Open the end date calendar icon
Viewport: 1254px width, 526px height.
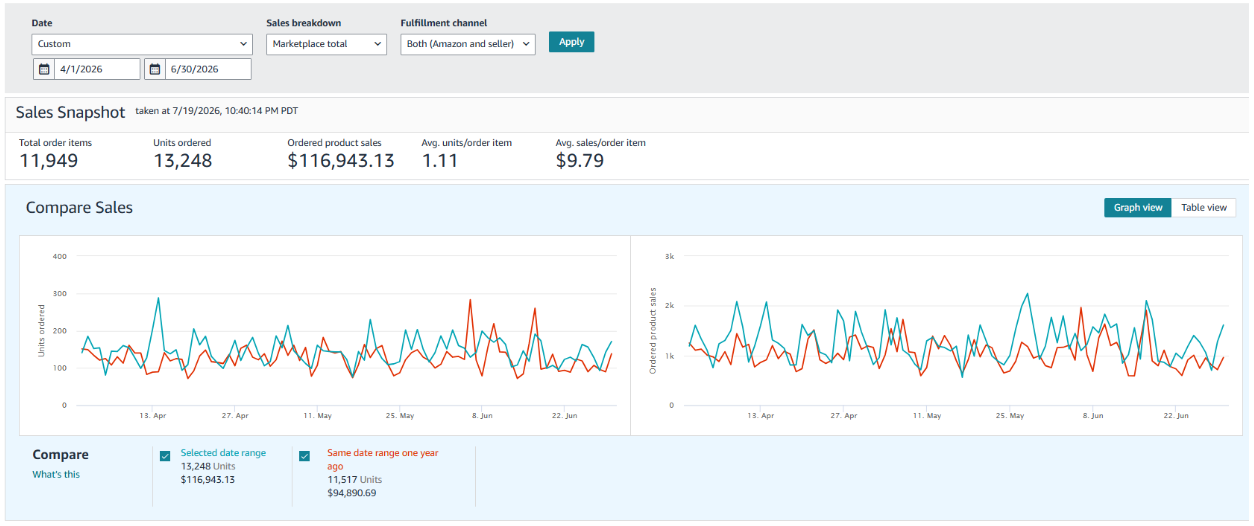(x=155, y=69)
